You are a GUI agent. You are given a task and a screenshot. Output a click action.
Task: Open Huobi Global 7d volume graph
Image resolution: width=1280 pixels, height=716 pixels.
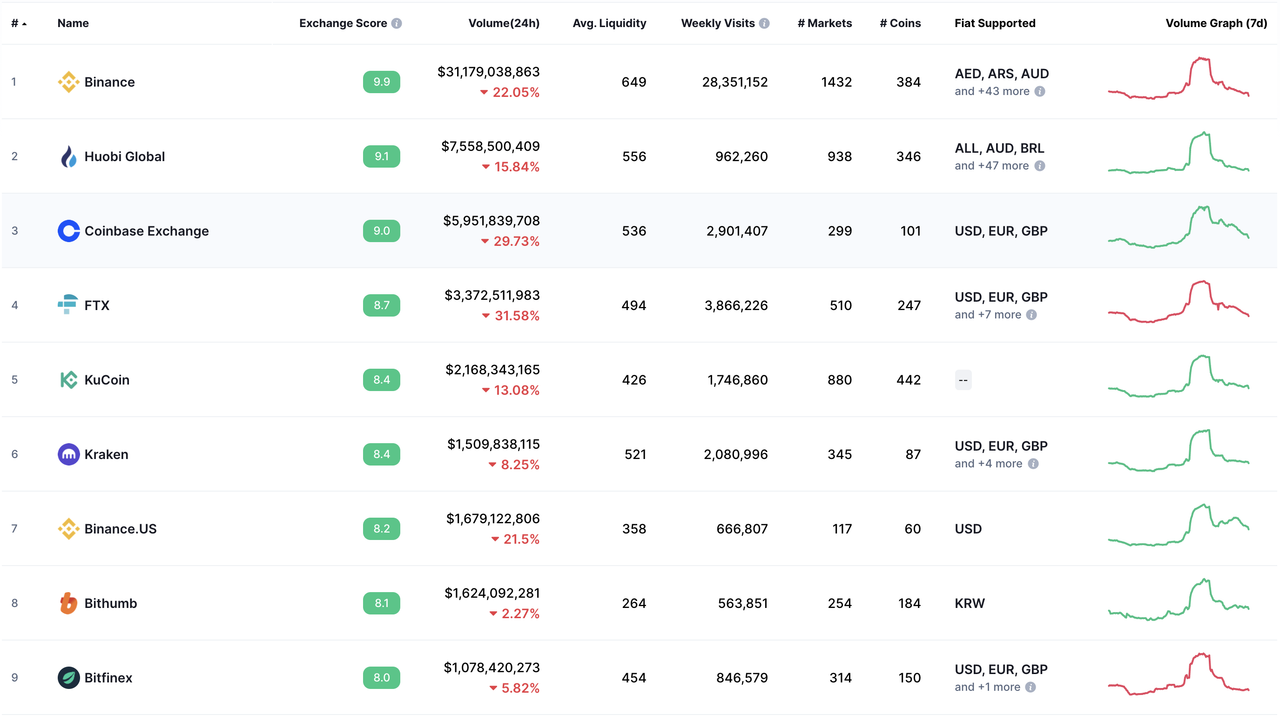coord(1179,153)
